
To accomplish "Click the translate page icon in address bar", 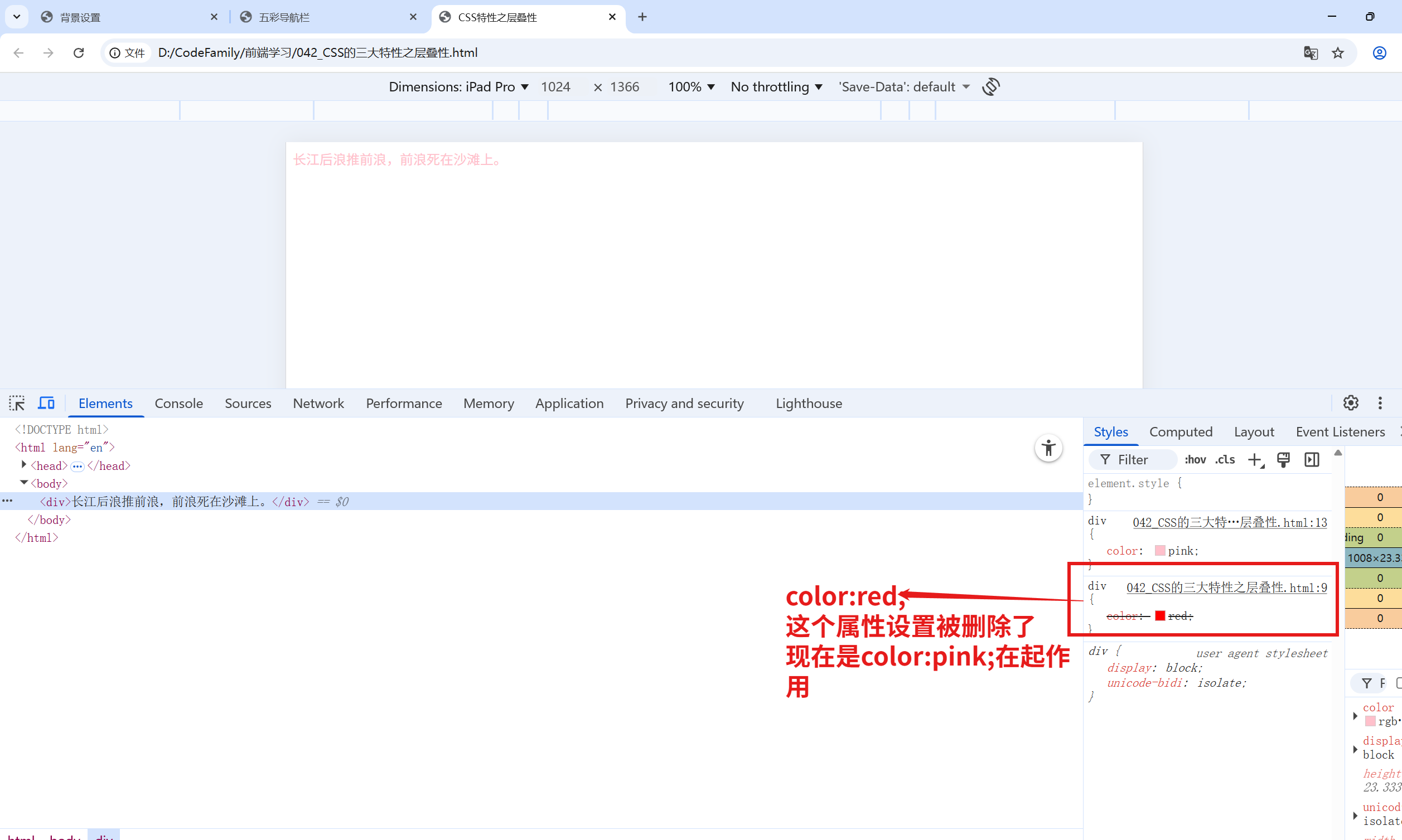I will coord(1311,52).
